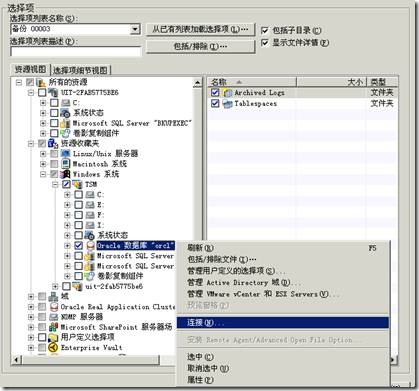The image size is (419, 391).
Task: Check the UIT-2FAB5775BE6 checkbox
Action: coord(42,92)
